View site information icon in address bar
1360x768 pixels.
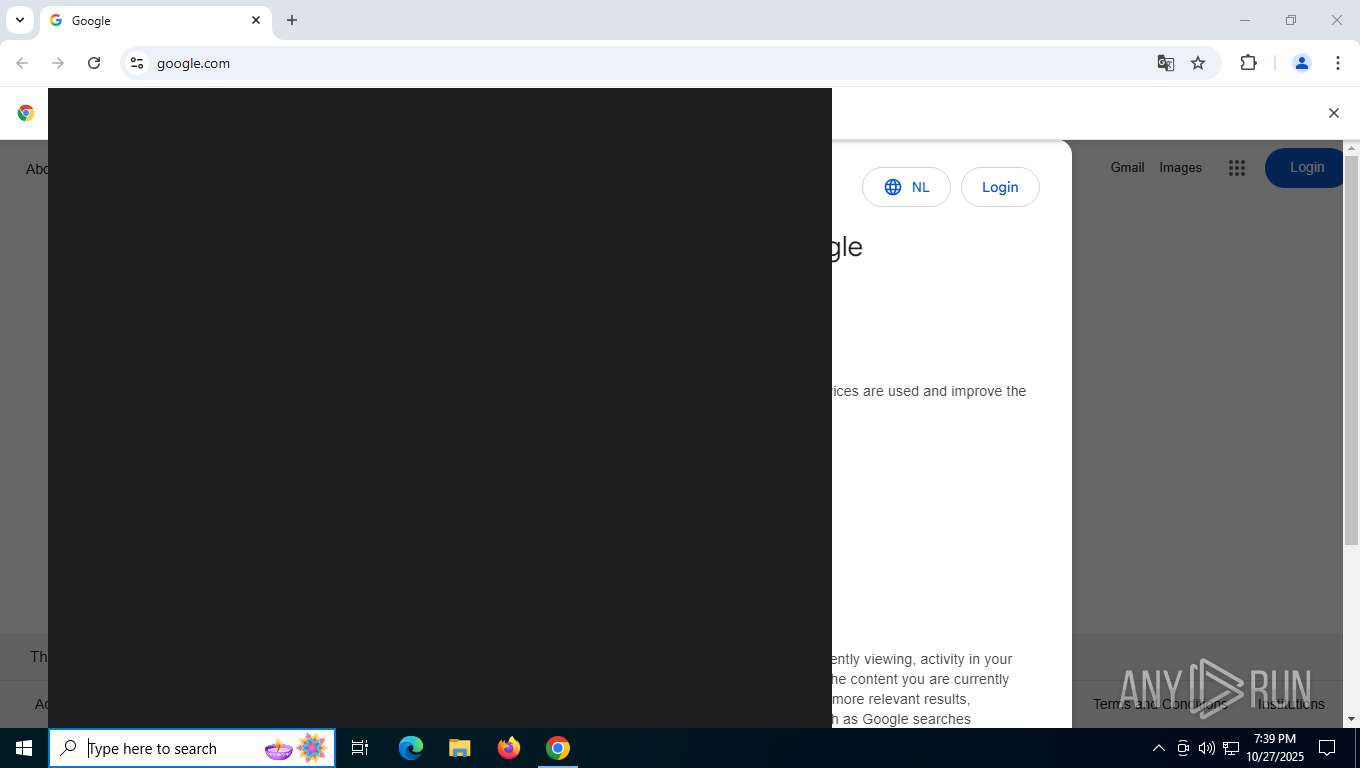[x=137, y=63]
